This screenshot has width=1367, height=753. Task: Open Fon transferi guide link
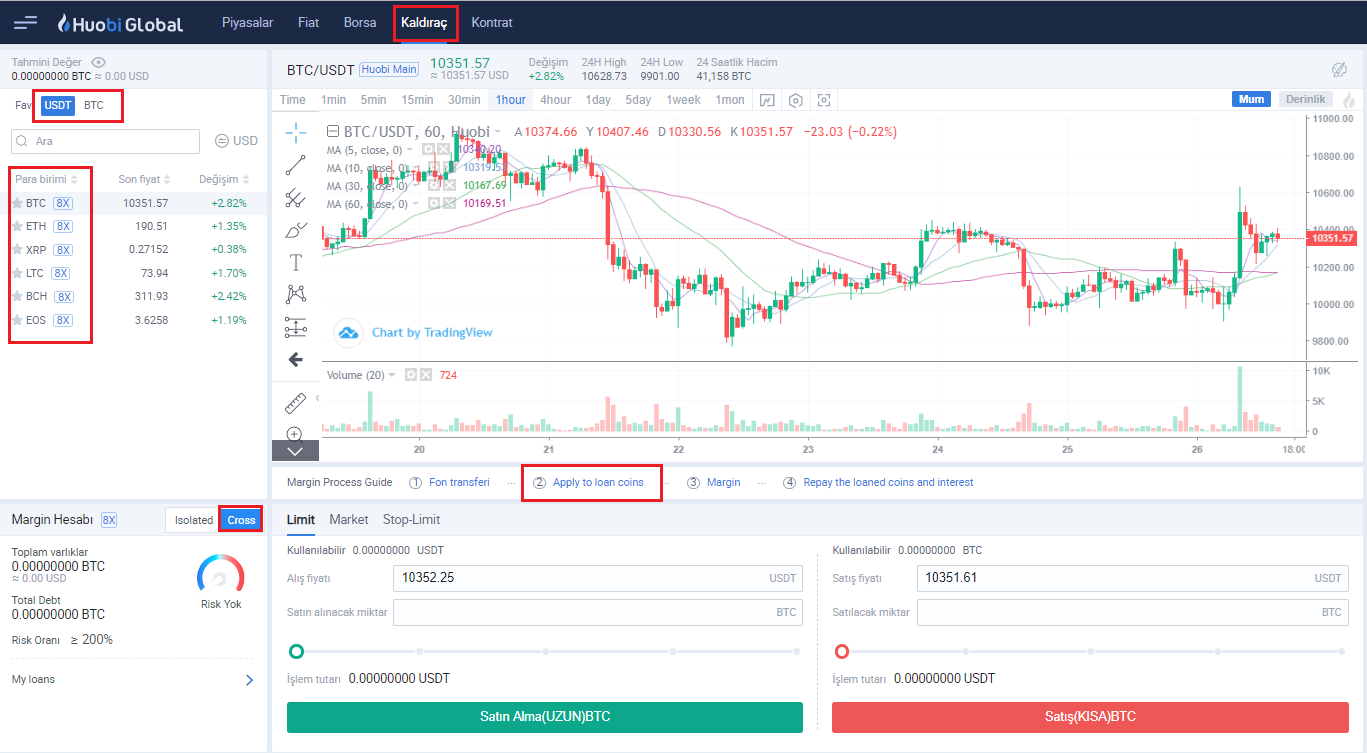[459, 482]
